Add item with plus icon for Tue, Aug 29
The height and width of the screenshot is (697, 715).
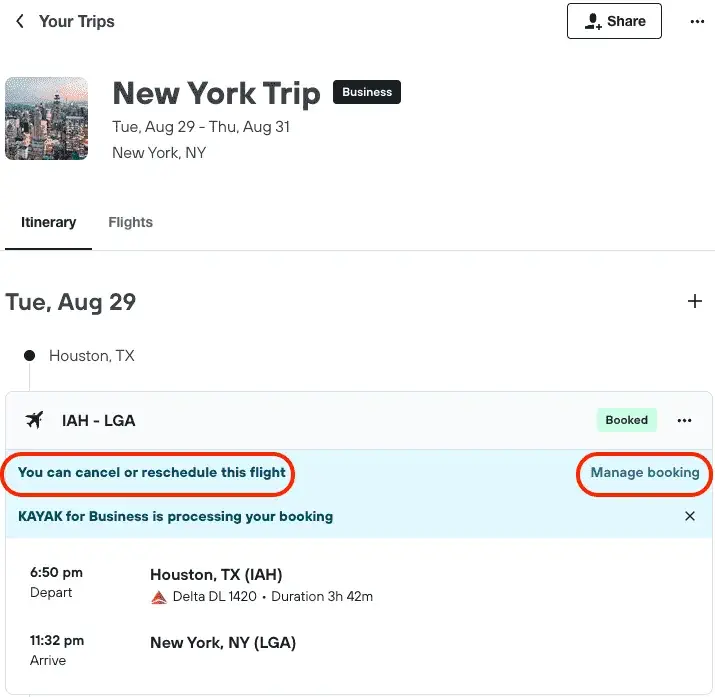(x=694, y=301)
